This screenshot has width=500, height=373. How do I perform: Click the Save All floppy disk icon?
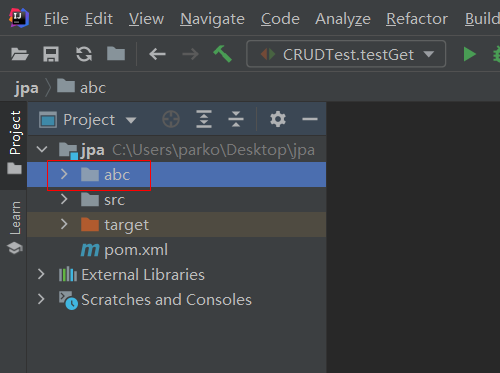point(51,54)
